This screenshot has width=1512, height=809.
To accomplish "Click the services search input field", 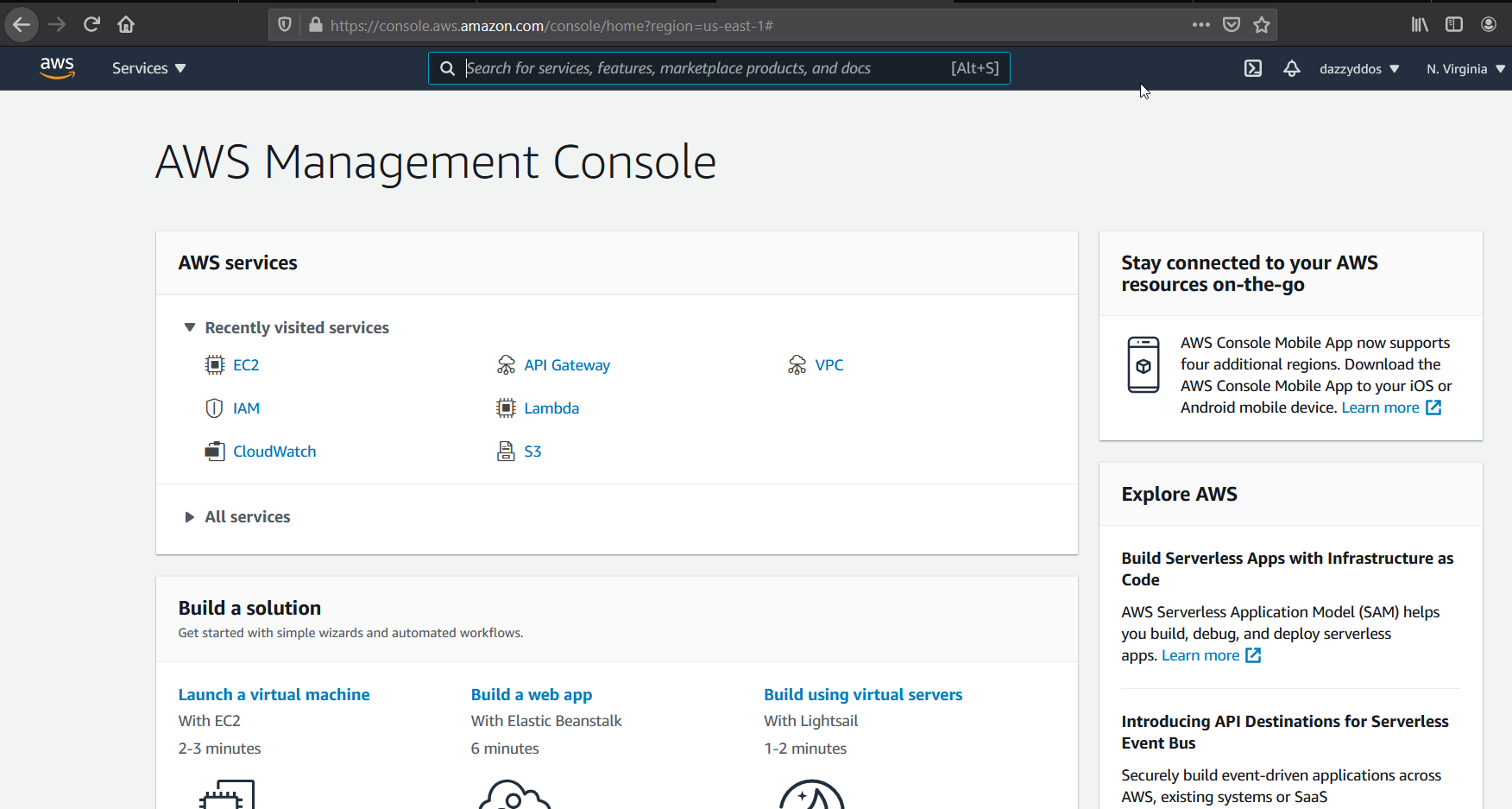I will 719,68.
